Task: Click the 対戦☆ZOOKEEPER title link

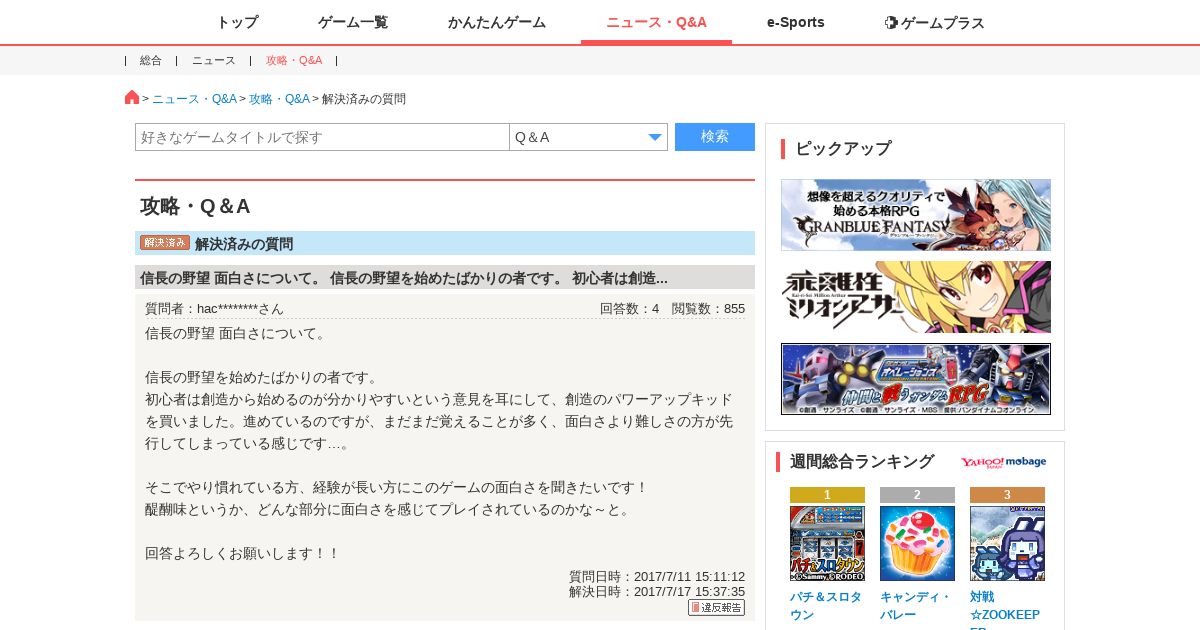Action: click(1005, 610)
